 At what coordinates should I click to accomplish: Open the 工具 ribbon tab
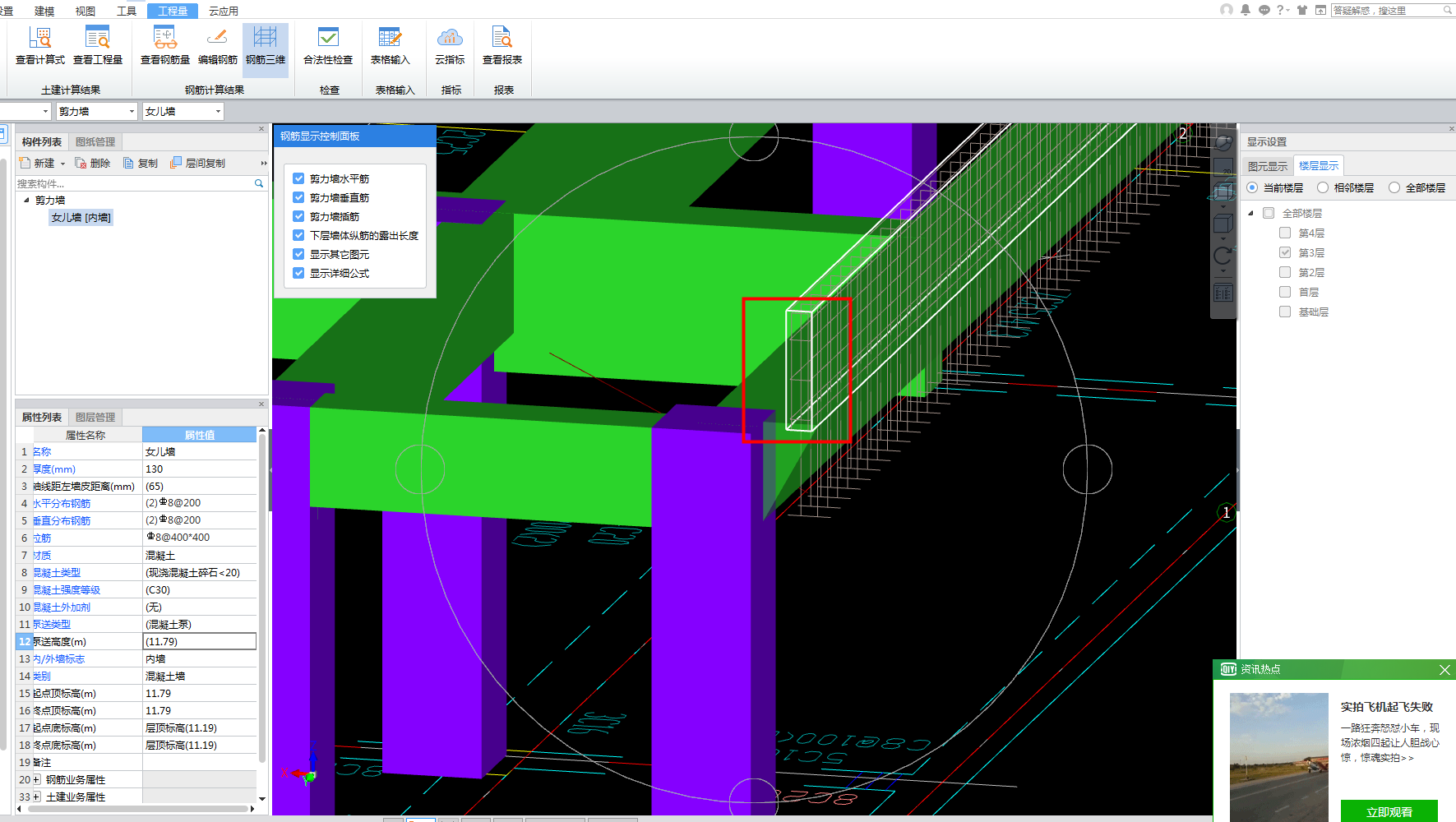[x=127, y=11]
